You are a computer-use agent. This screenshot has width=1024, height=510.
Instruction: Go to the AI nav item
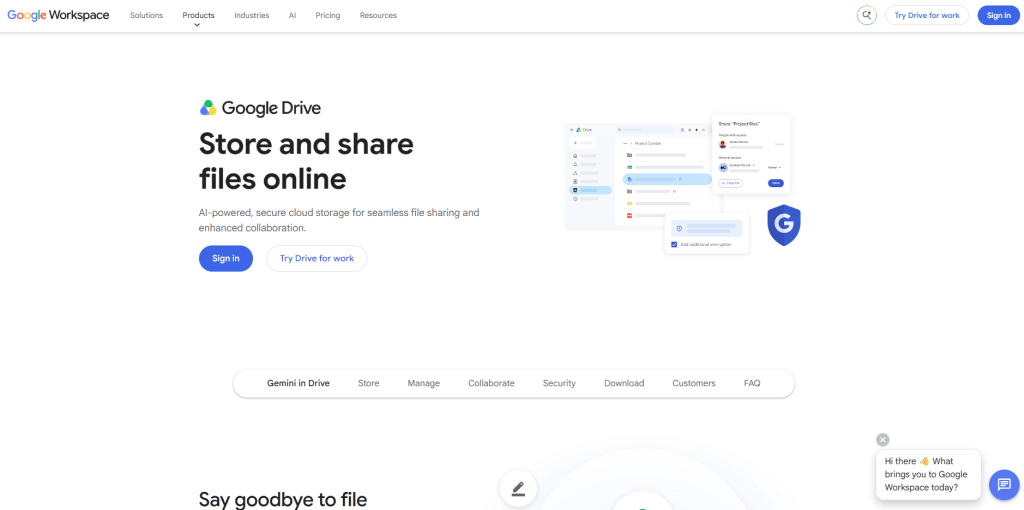point(292,15)
